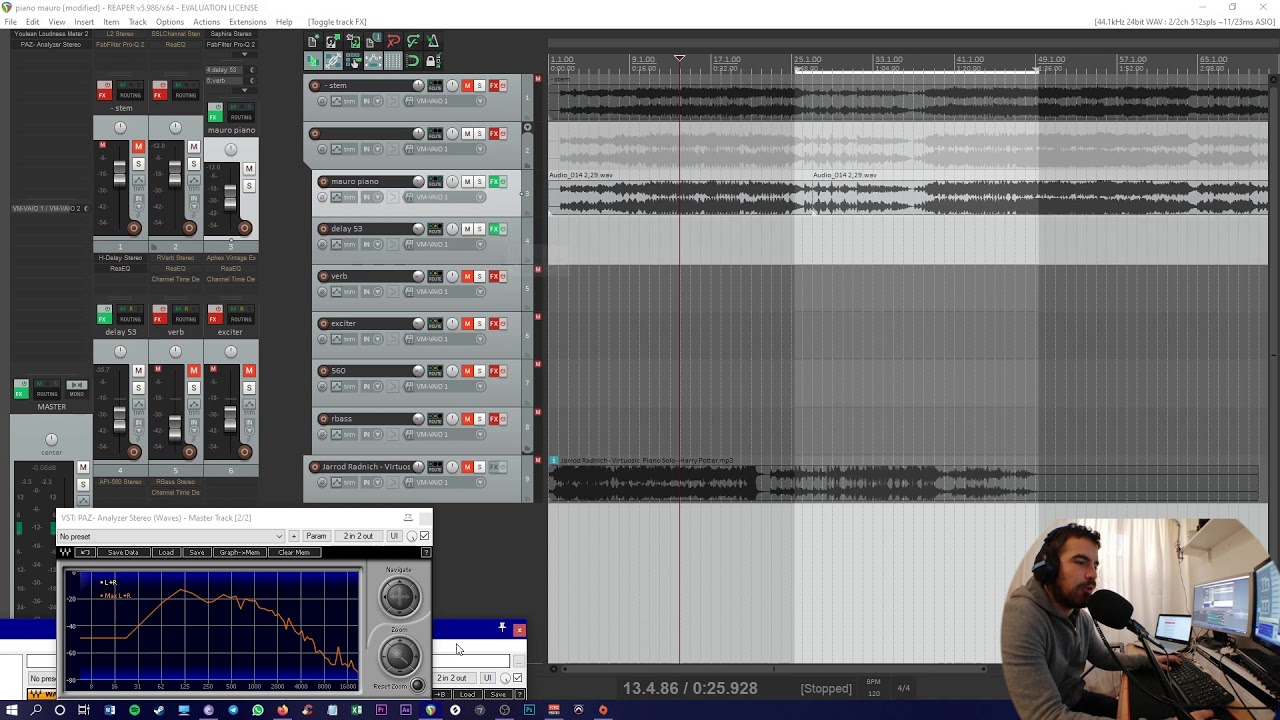The image size is (1280, 720).
Task: Click Param button in PAZ window
Action: coord(316,536)
